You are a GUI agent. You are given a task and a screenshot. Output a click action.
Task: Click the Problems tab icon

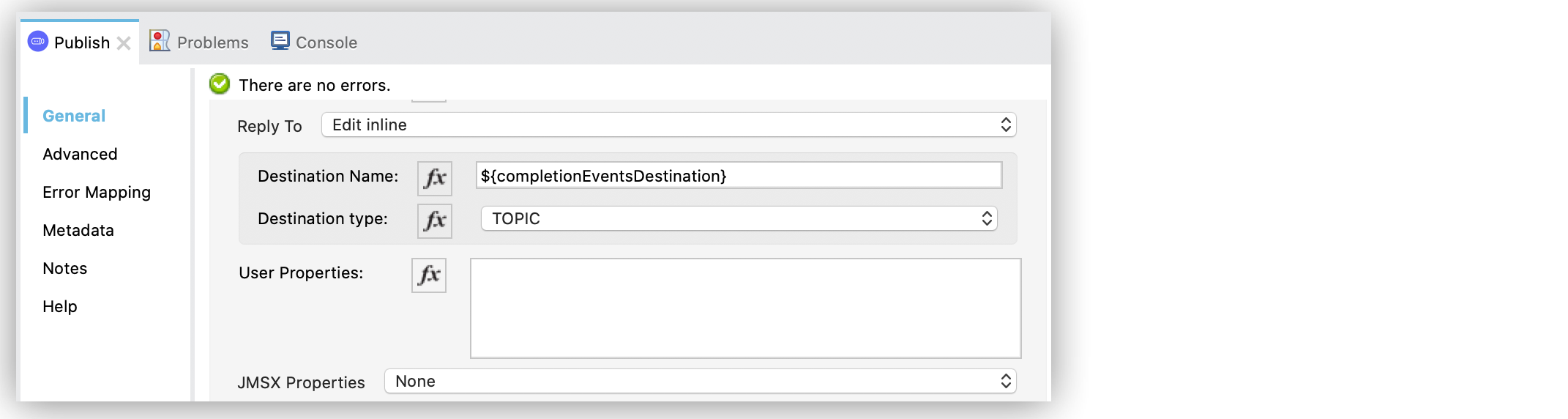160,41
